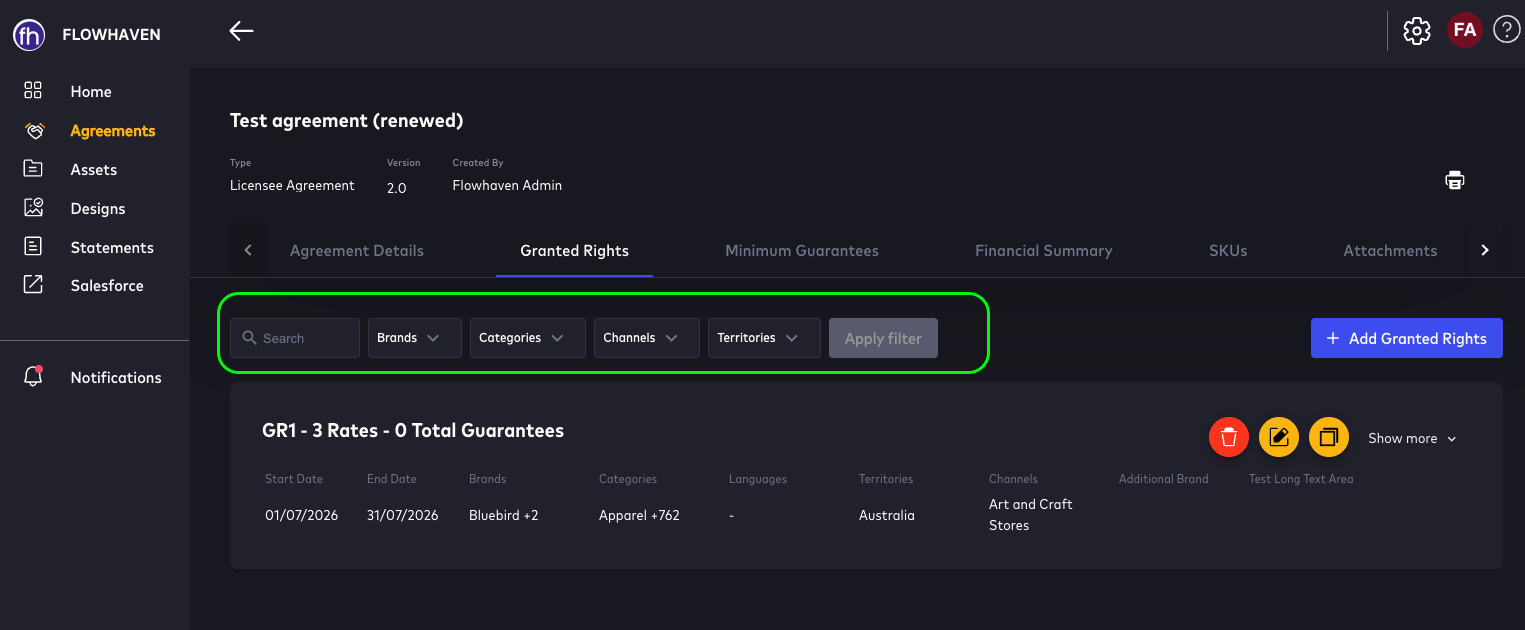The width and height of the screenshot is (1525, 630).
Task: Expand GR1 details with Show more
Action: pos(1412,438)
